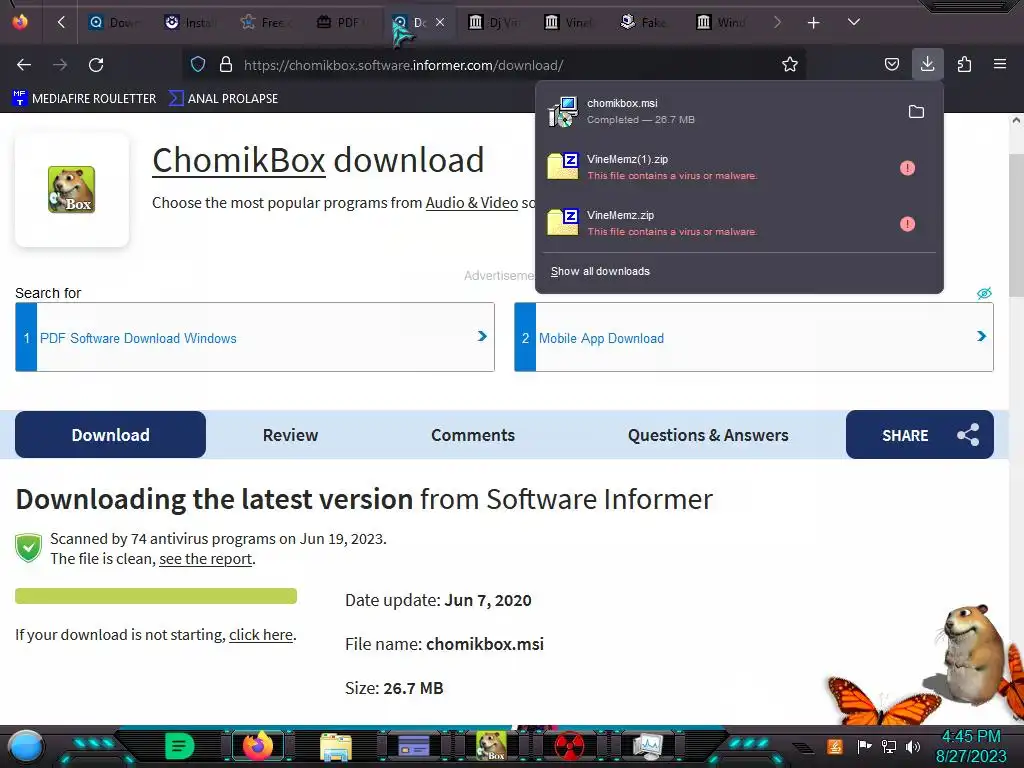Open the list all tabs dropdown
The height and width of the screenshot is (768, 1024).
(x=854, y=22)
